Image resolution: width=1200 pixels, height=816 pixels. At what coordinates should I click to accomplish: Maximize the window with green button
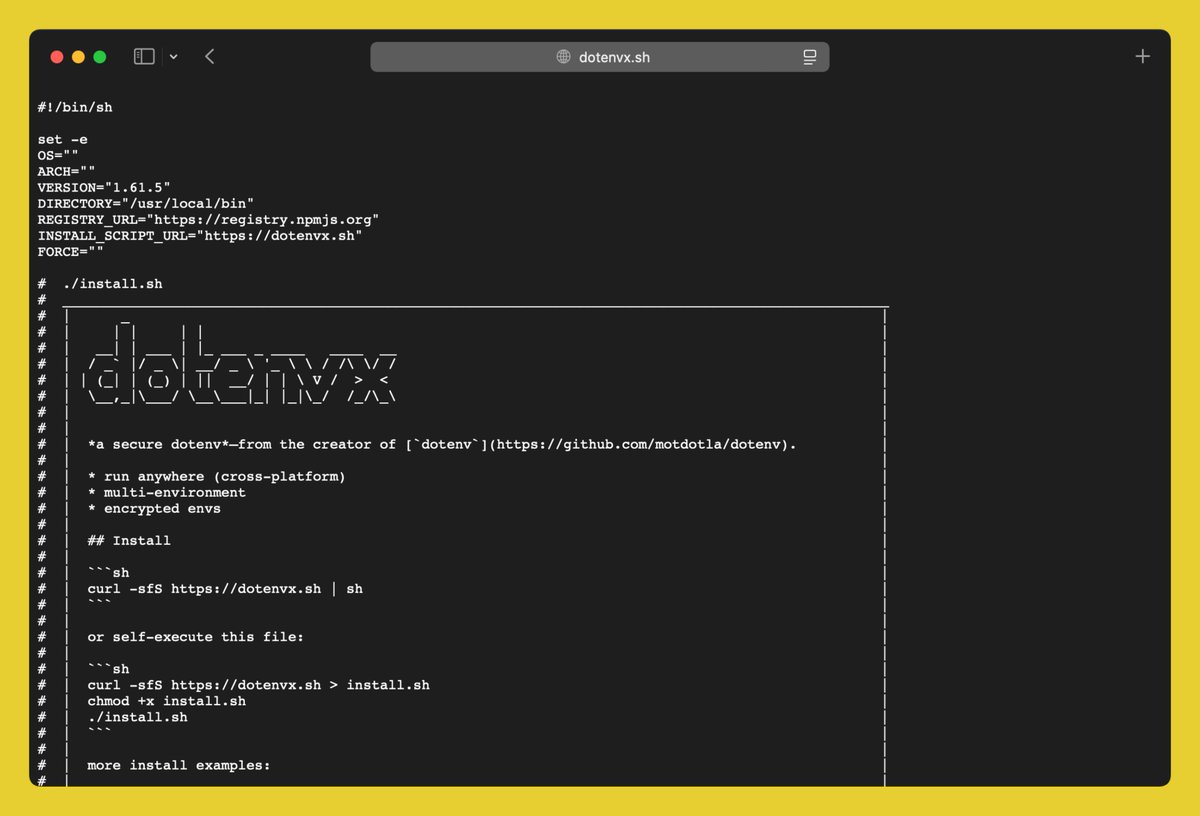tap(100, 57)
